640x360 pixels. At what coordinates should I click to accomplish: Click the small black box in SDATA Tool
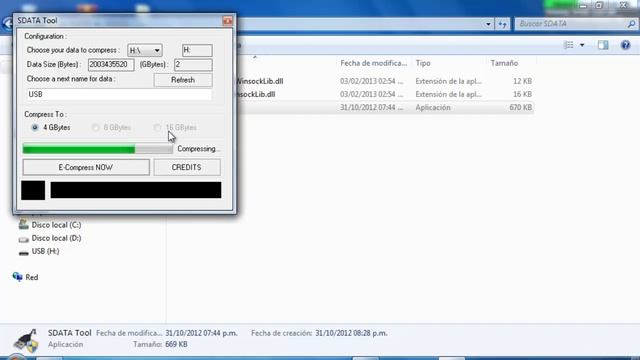pos(33,191)
